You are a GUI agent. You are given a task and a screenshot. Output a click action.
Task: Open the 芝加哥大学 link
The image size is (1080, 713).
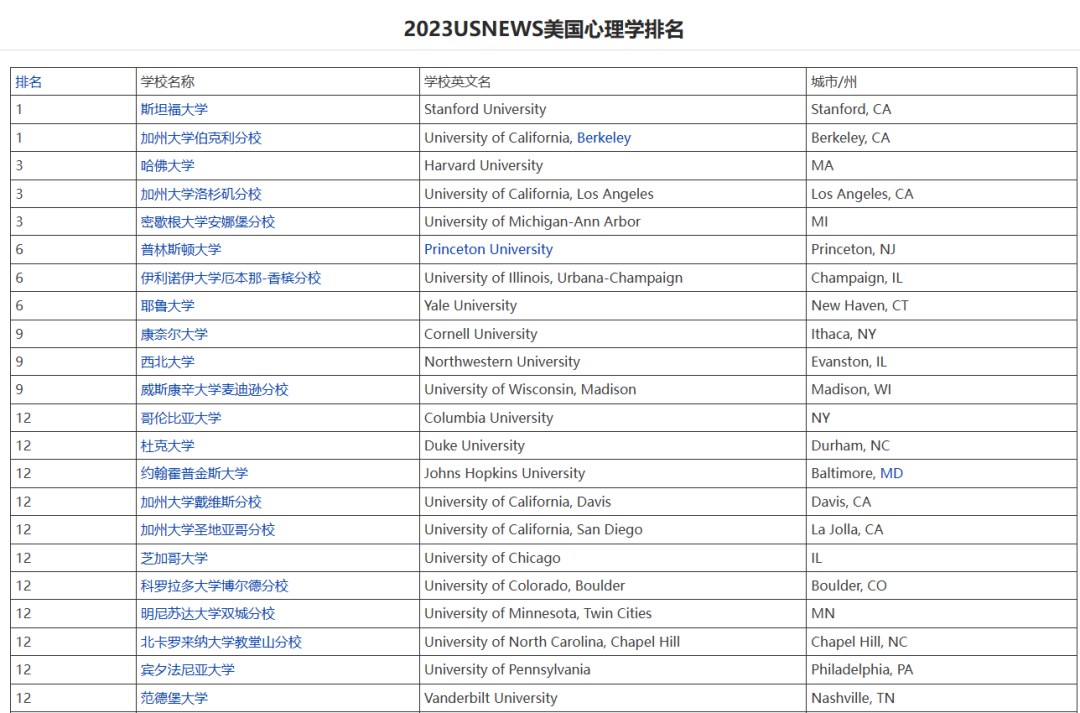[x=174, y=558]
